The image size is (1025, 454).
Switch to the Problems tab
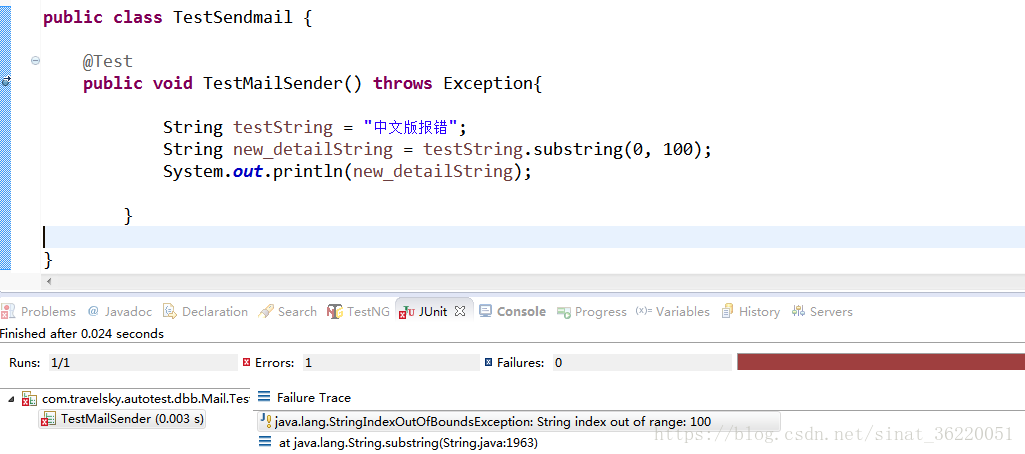click(39, 312)
